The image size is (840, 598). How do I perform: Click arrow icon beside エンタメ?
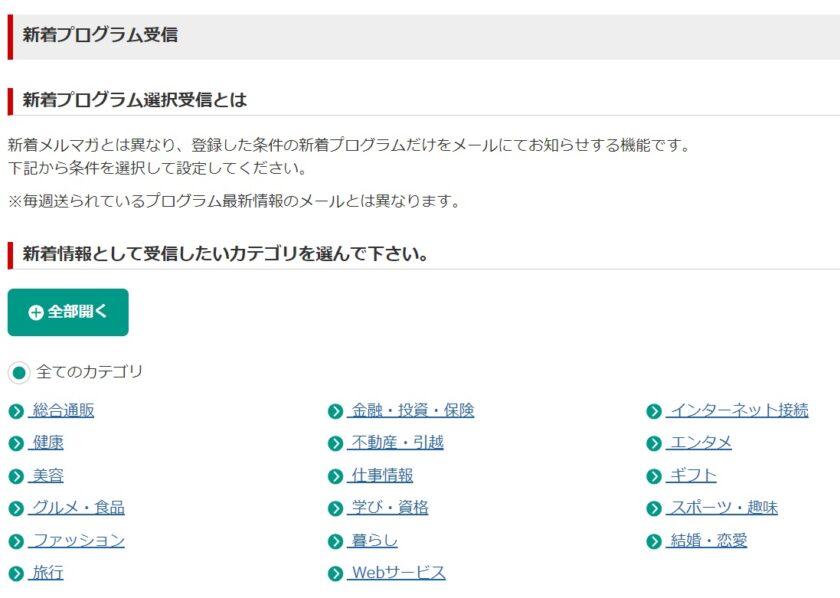point(654,444)
